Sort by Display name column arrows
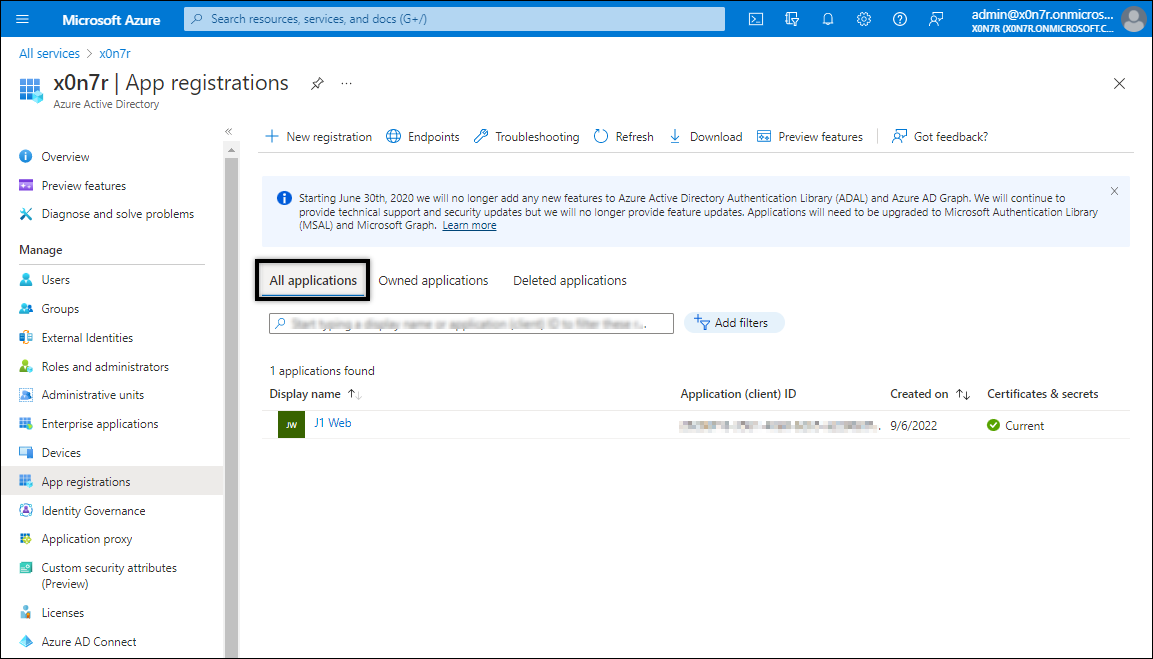 [354, 394]
